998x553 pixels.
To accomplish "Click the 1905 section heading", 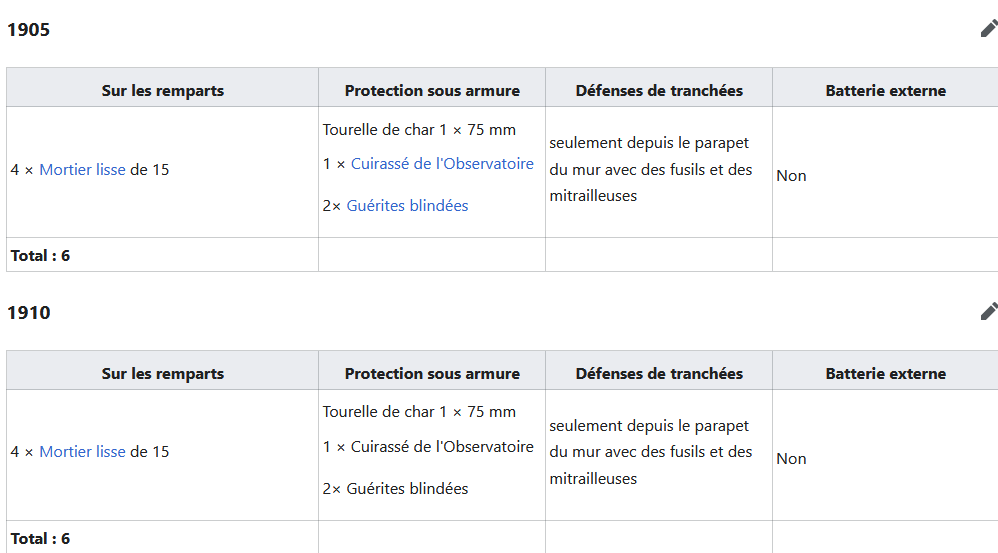I will (29, 30).
